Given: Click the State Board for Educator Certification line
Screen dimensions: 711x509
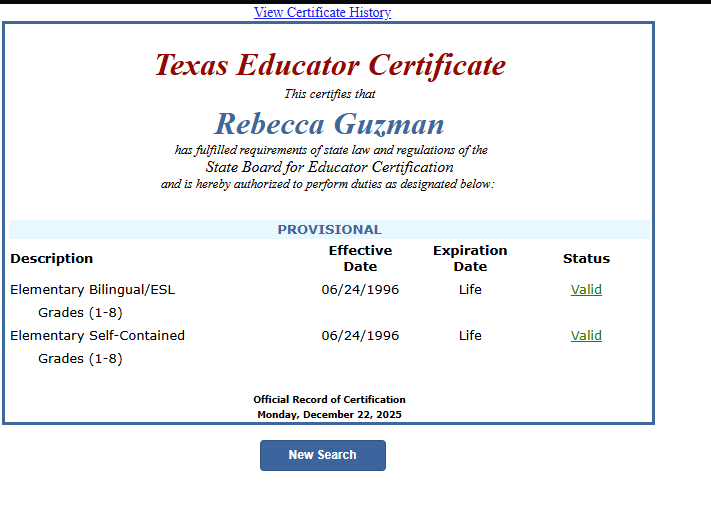Looking at the screenshot, I should click(x=330, y=167).
